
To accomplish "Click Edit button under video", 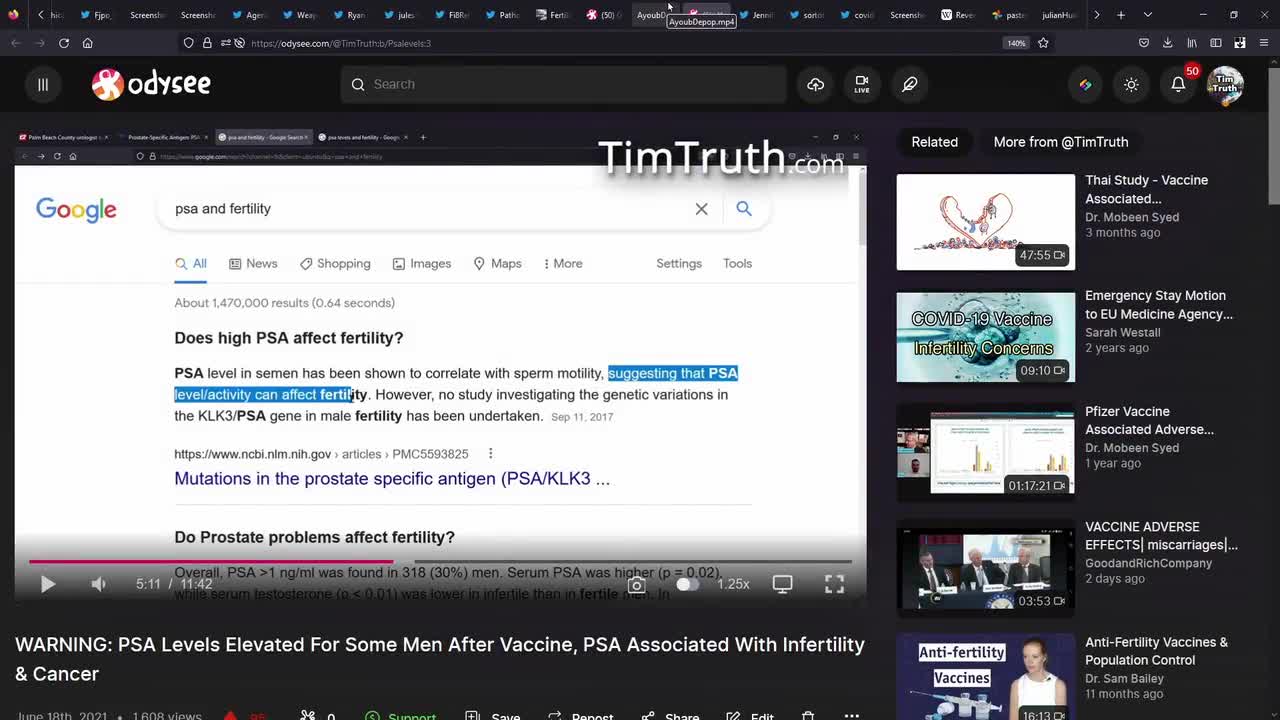I will coord(750,716).
